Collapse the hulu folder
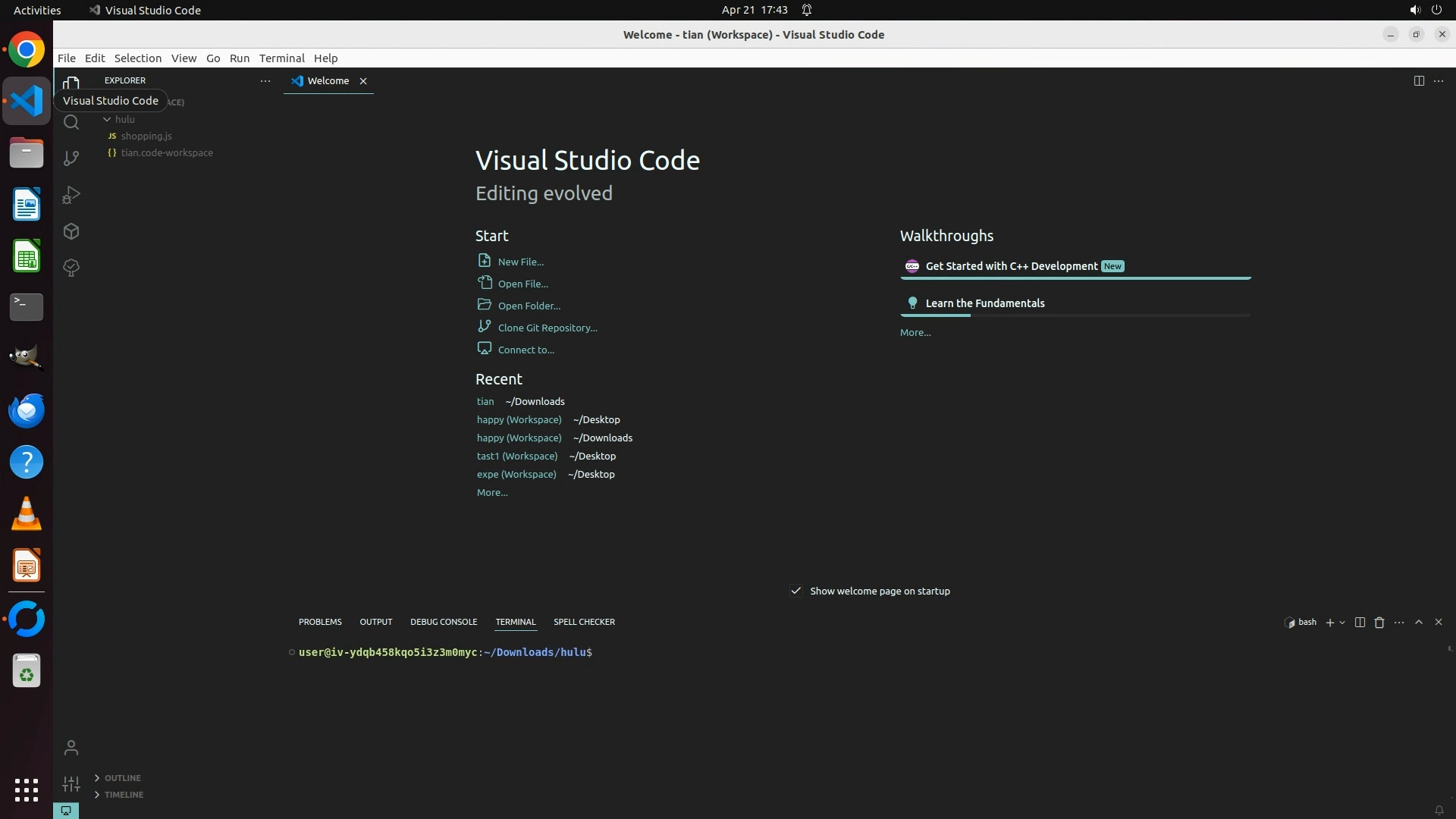 coord(107,119)
